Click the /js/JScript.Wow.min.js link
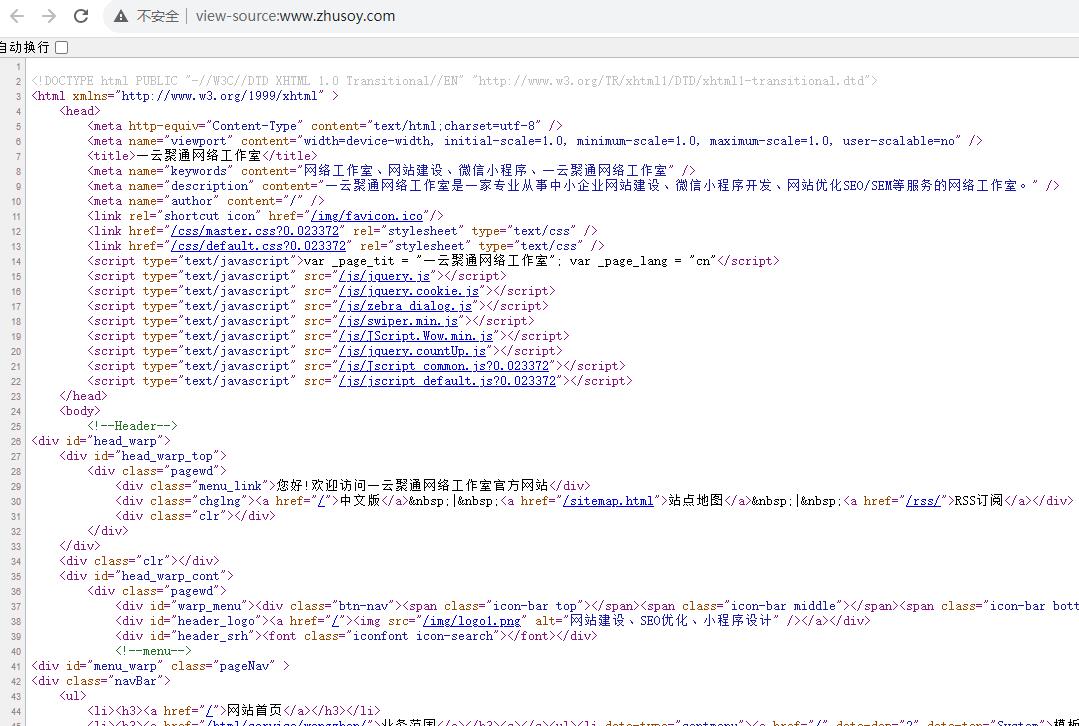The width and height of the screenshot is (1079, 726). tap(416, 337)
